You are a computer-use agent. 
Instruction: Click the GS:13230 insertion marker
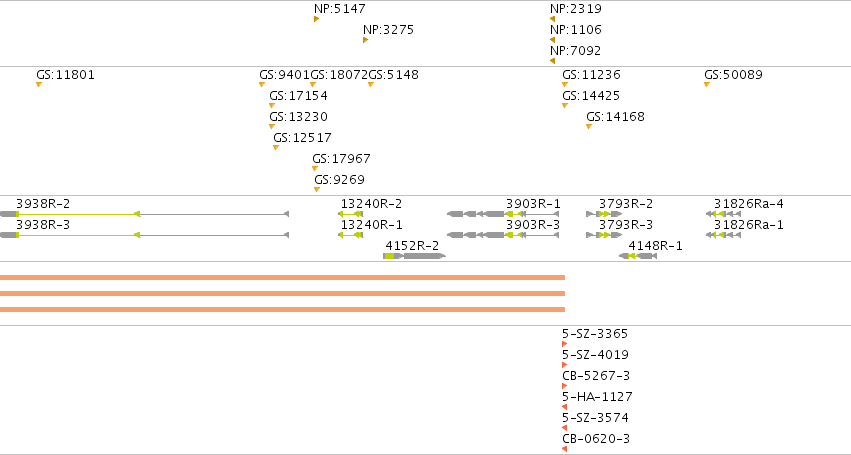(272, 127)
